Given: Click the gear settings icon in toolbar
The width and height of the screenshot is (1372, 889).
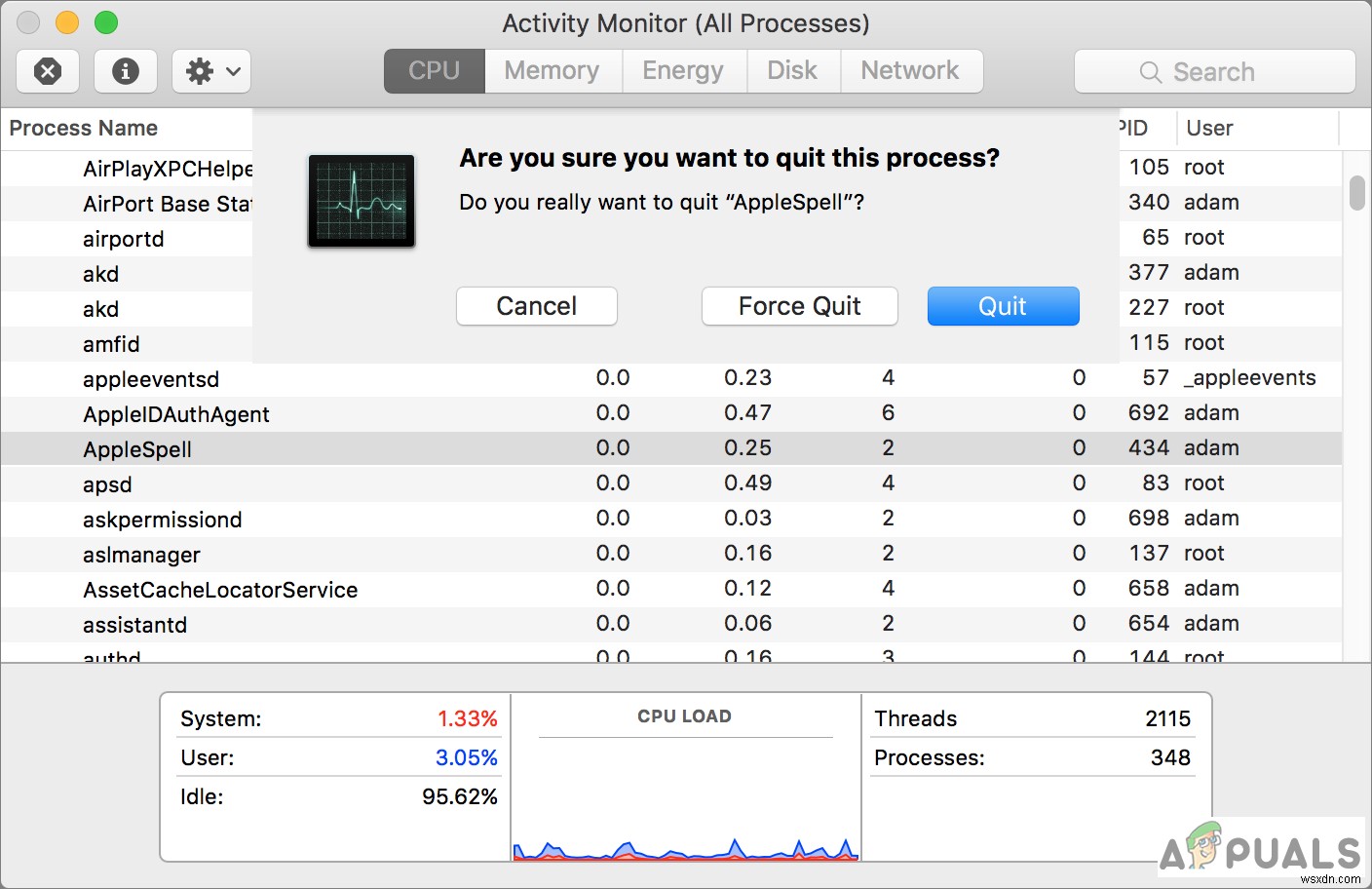Looking at the screenshot, I should [x=201, y=71].
